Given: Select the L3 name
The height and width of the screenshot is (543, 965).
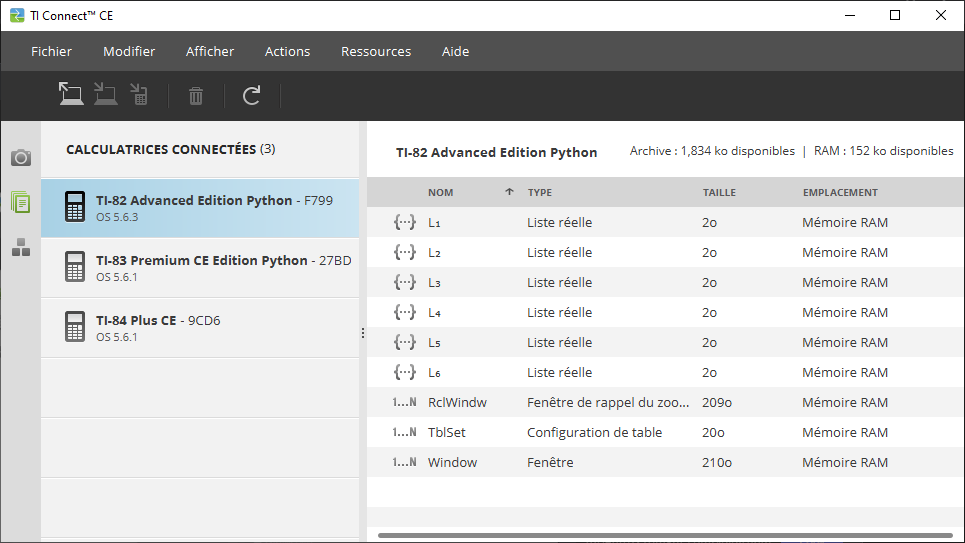Looking at the screenshot, I should coord(434,283).
